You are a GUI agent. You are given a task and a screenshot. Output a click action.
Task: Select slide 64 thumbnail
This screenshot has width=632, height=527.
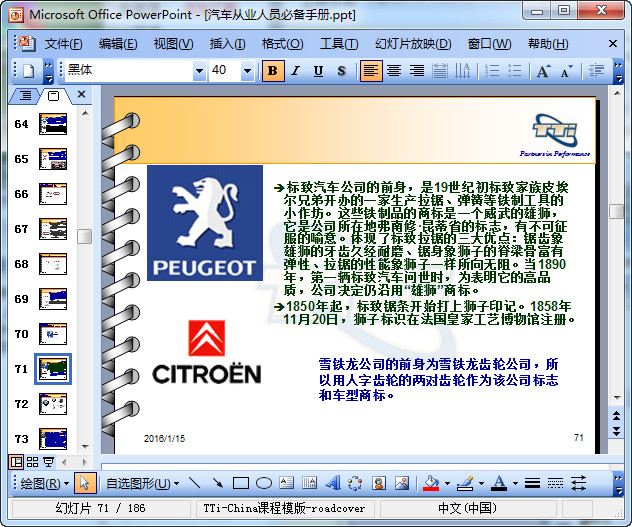[53, 124]
